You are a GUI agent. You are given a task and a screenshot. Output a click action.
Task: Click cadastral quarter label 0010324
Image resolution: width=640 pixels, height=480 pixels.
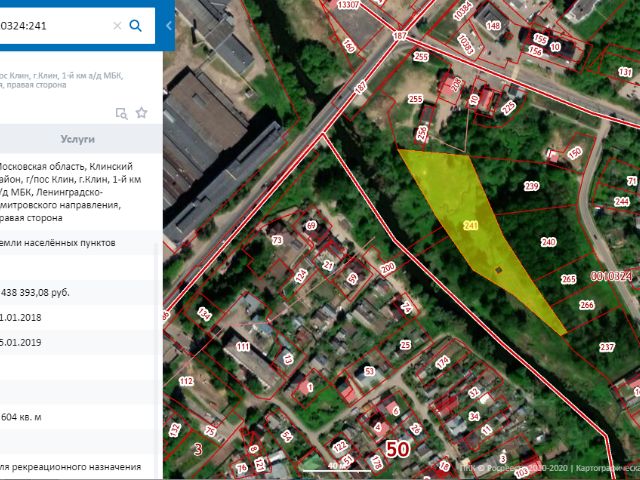(x=612, y=275)
